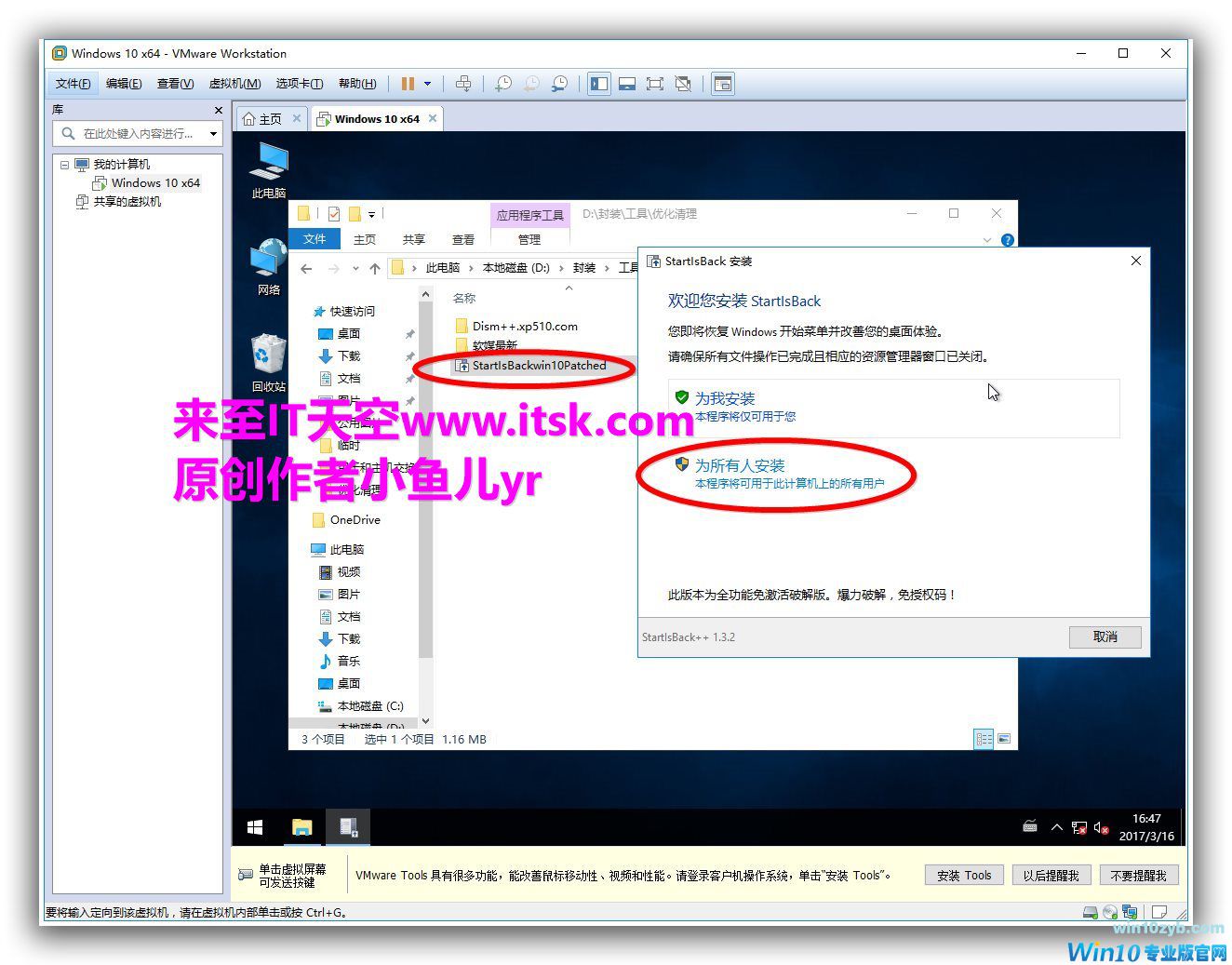Viewport: 1232px width, 965px height.
Task: Take a snapshot of this virtual machine
Action: 502,84
